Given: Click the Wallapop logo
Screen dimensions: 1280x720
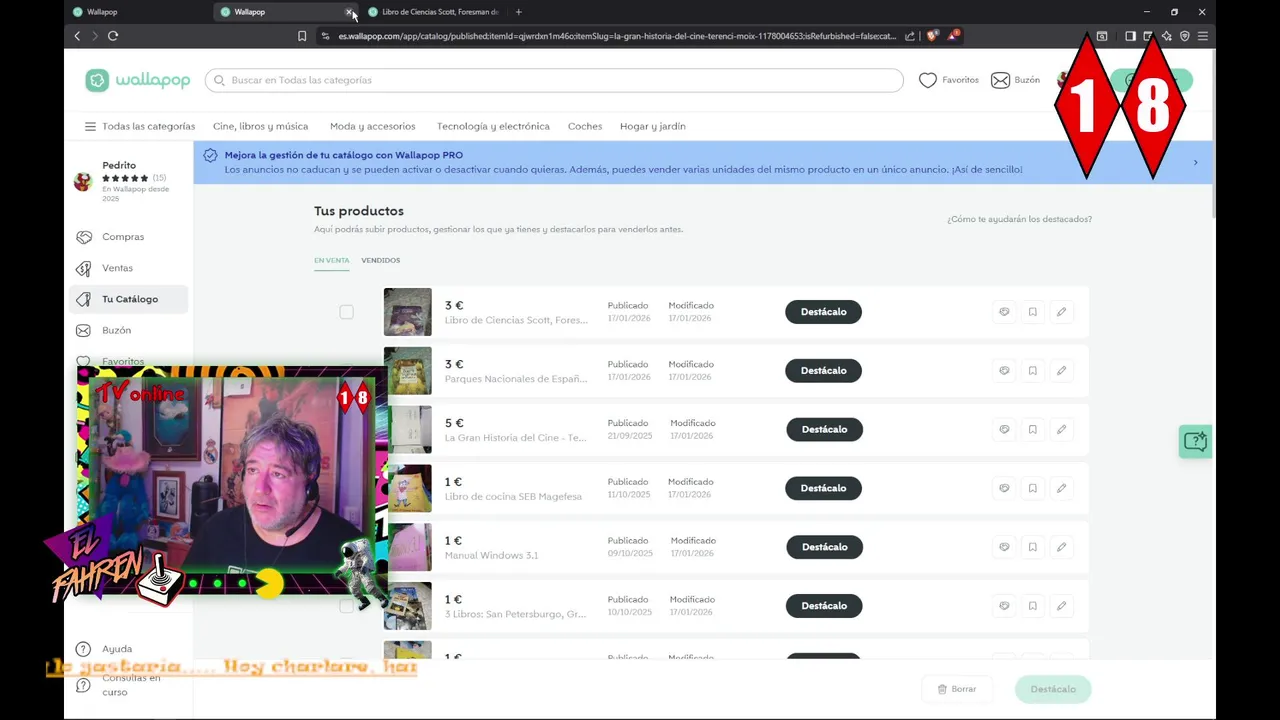Looking at the screenshot, I should 138,80.
